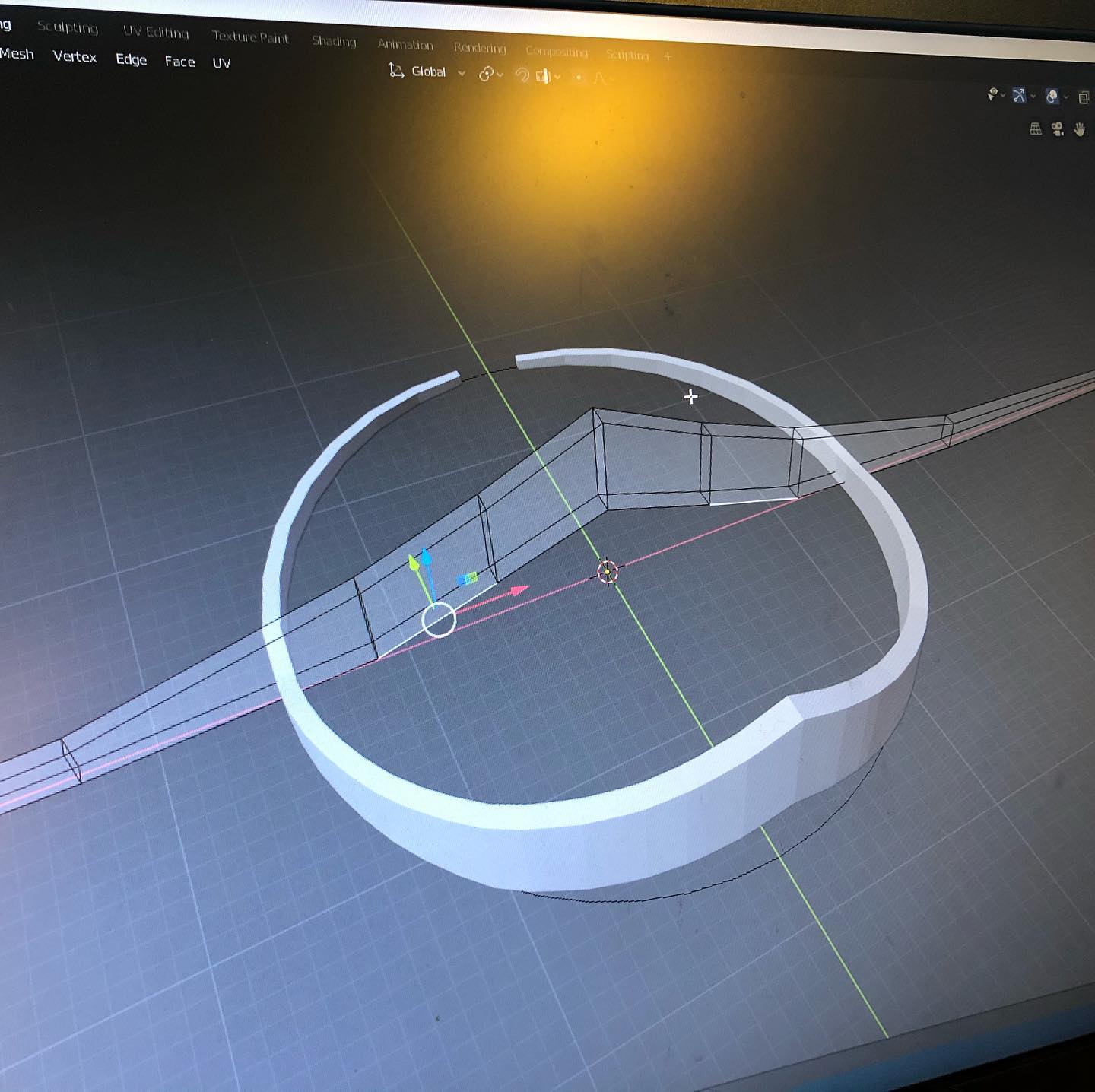Click the transform orientation axes icon
Screen dimensions: 1095x1092
point(395,71)
